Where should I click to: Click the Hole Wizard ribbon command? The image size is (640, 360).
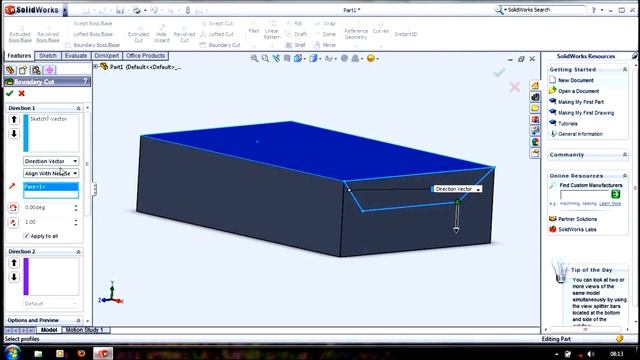pos(161,33)
